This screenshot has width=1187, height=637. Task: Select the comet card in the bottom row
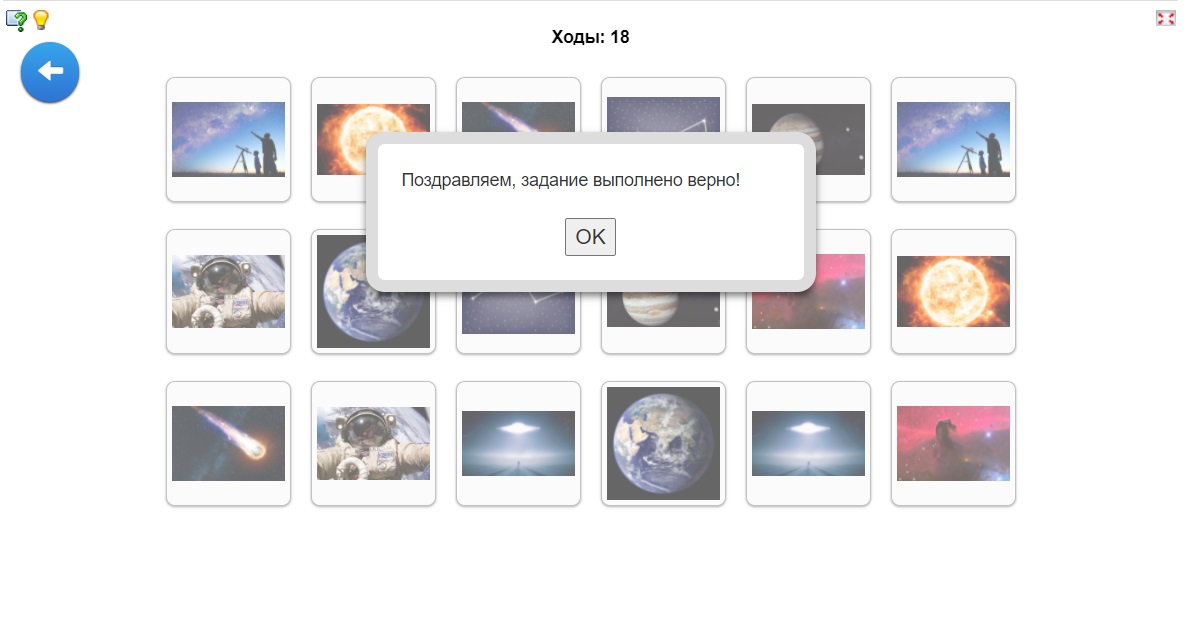tap(228, 443)
